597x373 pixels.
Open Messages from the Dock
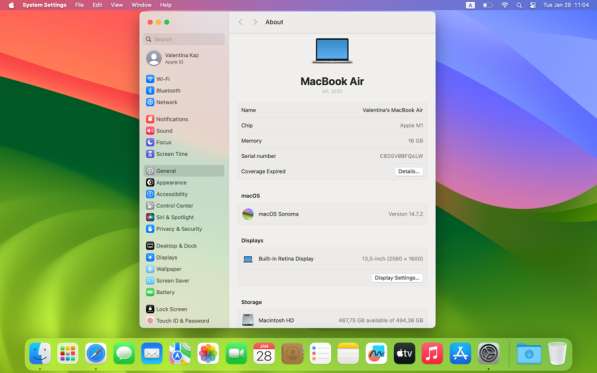pos(124,354)
